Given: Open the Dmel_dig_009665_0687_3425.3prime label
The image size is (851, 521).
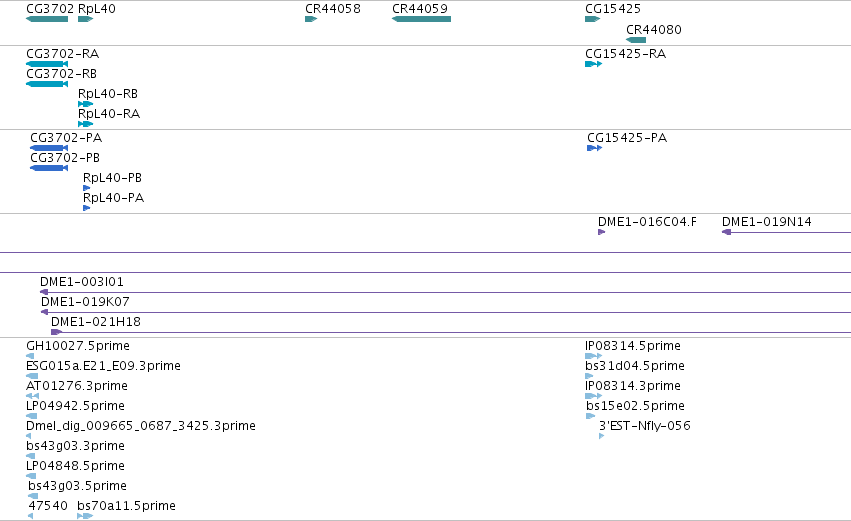Looking at the screenshot, I should tap(141, 426).
